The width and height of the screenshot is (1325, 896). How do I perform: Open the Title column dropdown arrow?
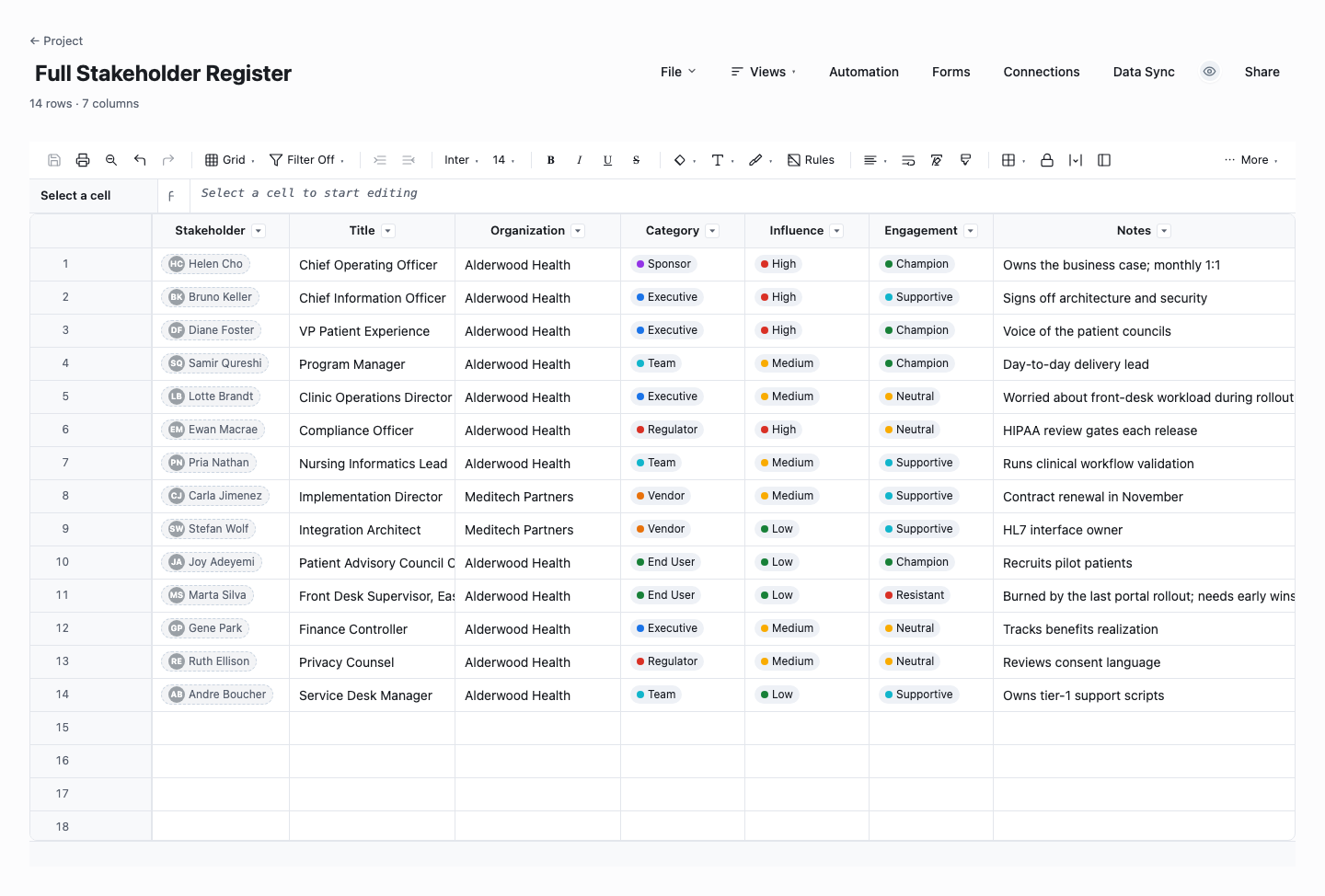click(388, 231)
